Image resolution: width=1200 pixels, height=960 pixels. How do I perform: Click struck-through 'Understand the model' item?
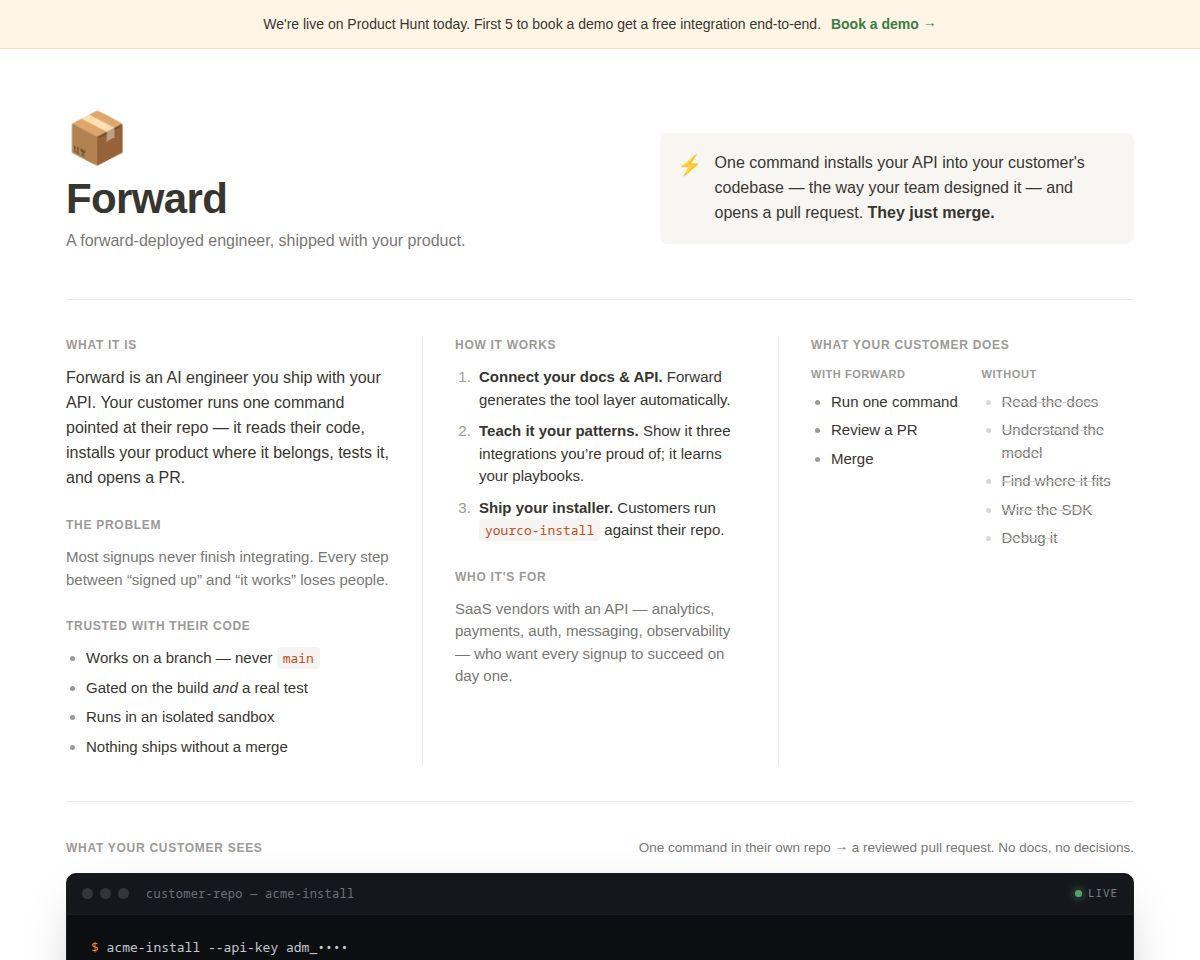pos(1052,441)
